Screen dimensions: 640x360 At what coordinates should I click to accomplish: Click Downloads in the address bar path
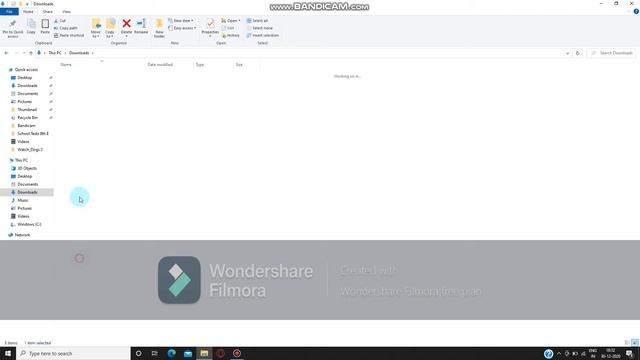[79, 53]
